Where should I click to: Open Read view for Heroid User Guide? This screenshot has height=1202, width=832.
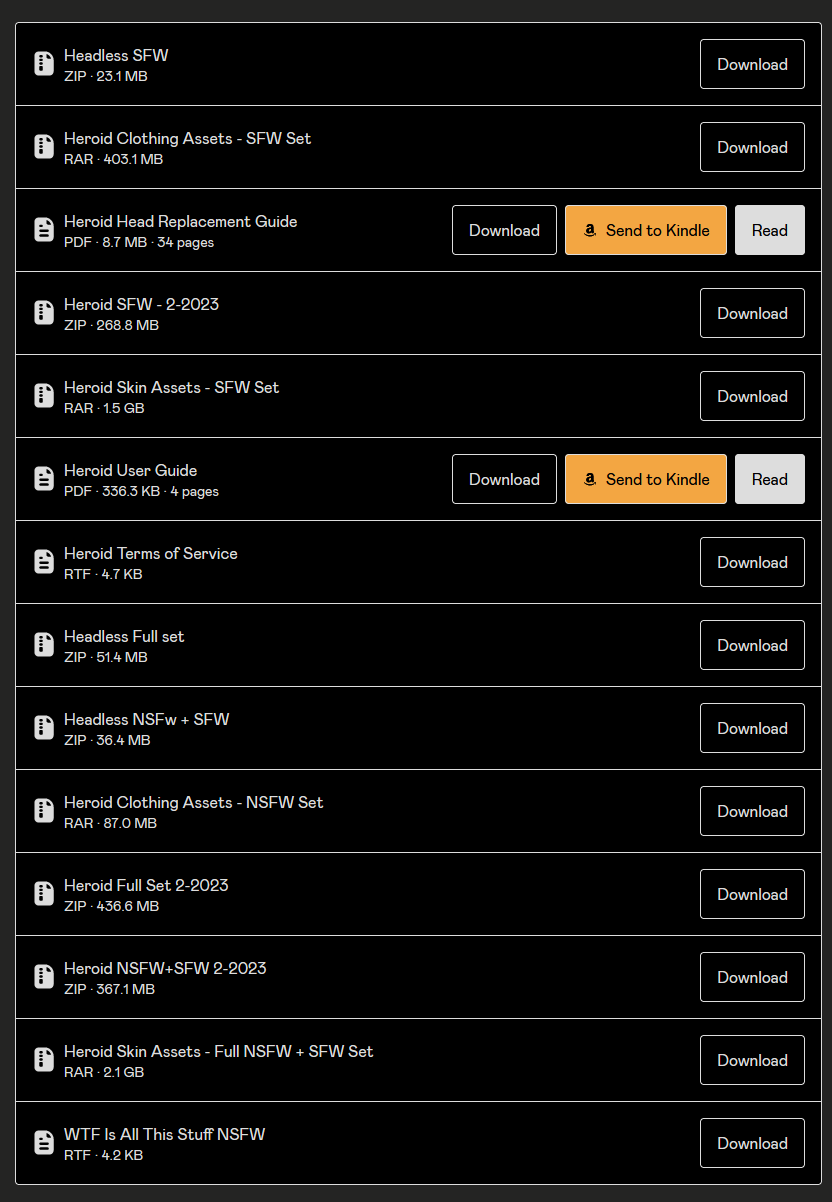click(x=770, y=479)
